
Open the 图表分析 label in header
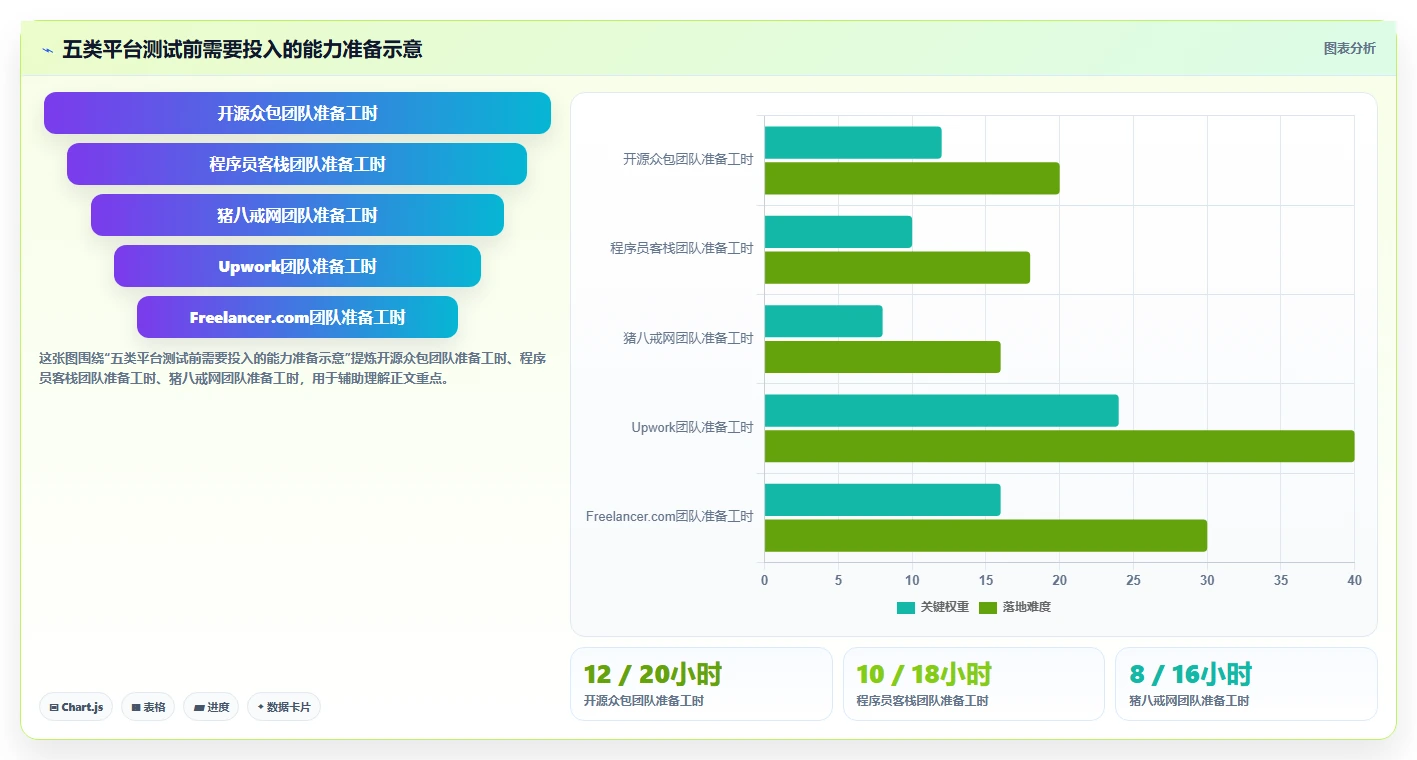tap(1349, 48)
